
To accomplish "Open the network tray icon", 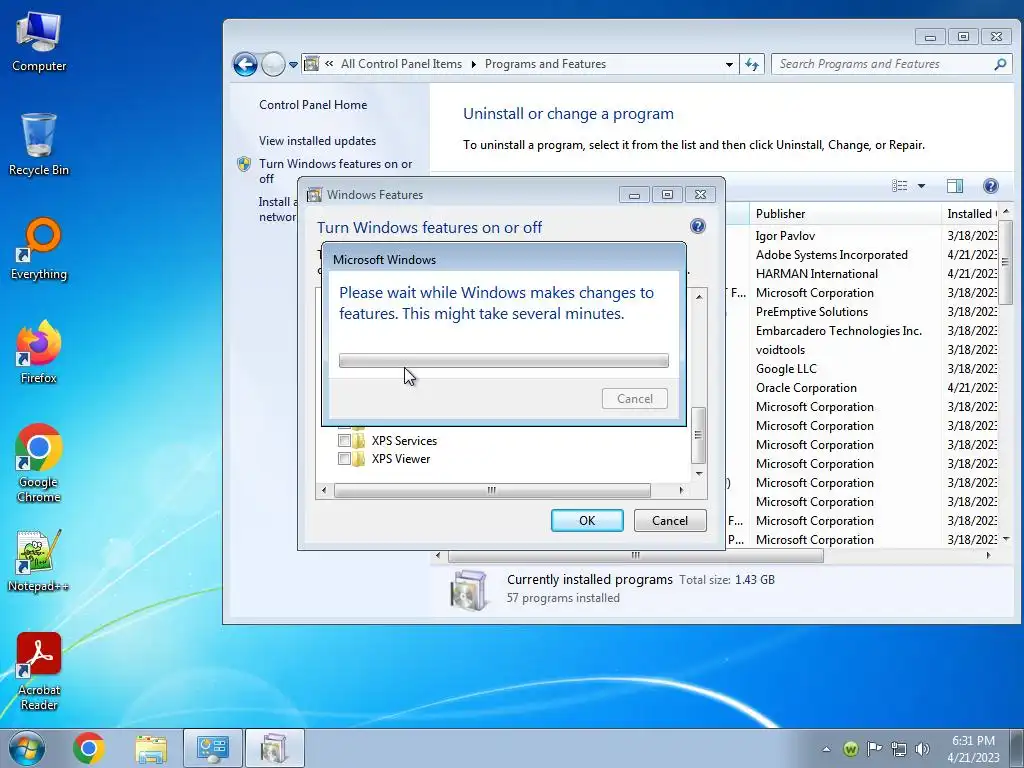I will click(x=899, y=748).
